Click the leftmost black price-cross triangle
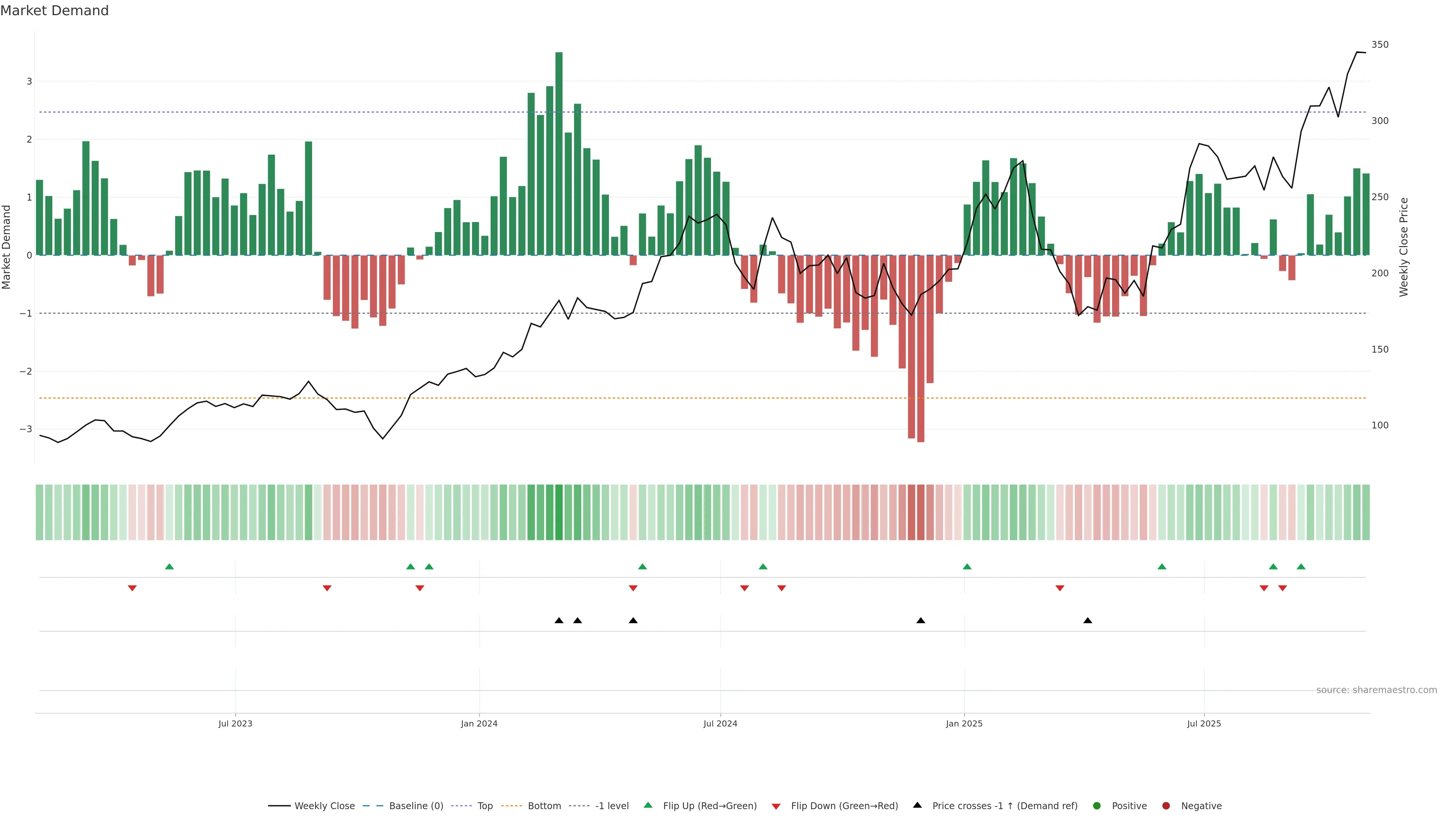The image size is (1456, 819). click(559, 621)
